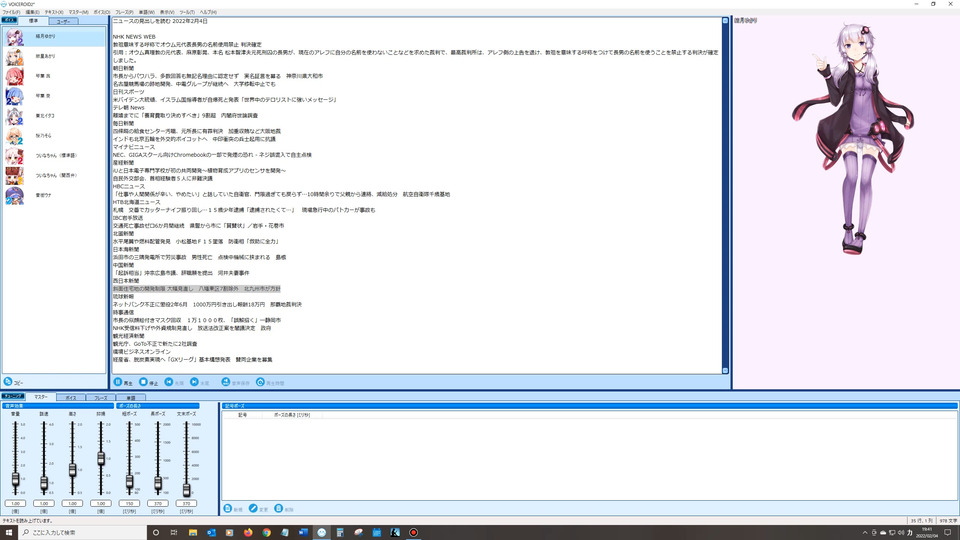
Task: Click the 文末ポーズ slider handle
Action: click(186, 489)
